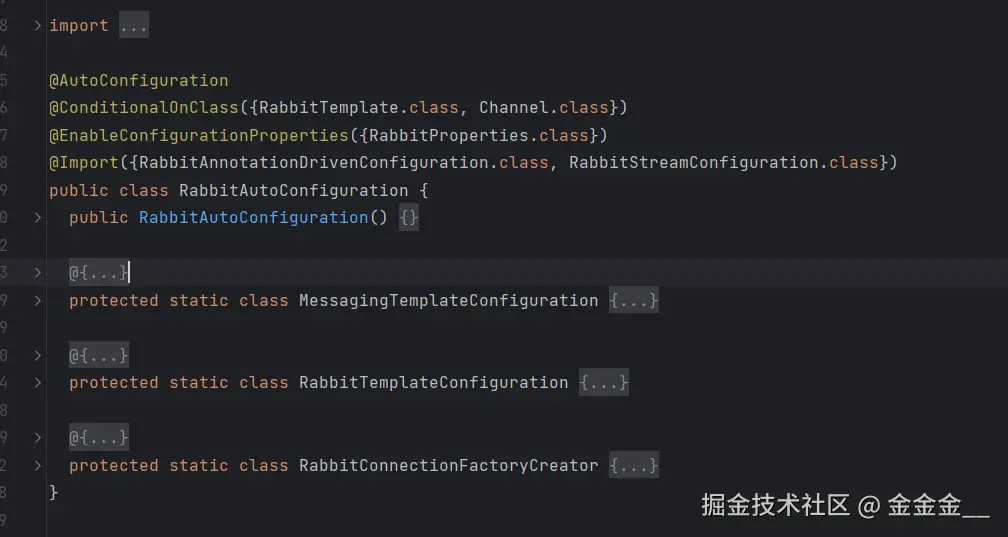This screenshot has width=1008, height=537.
Task: Unfold the {...} block after RabbitTemplateConfiguration
Action: [604, 382]
